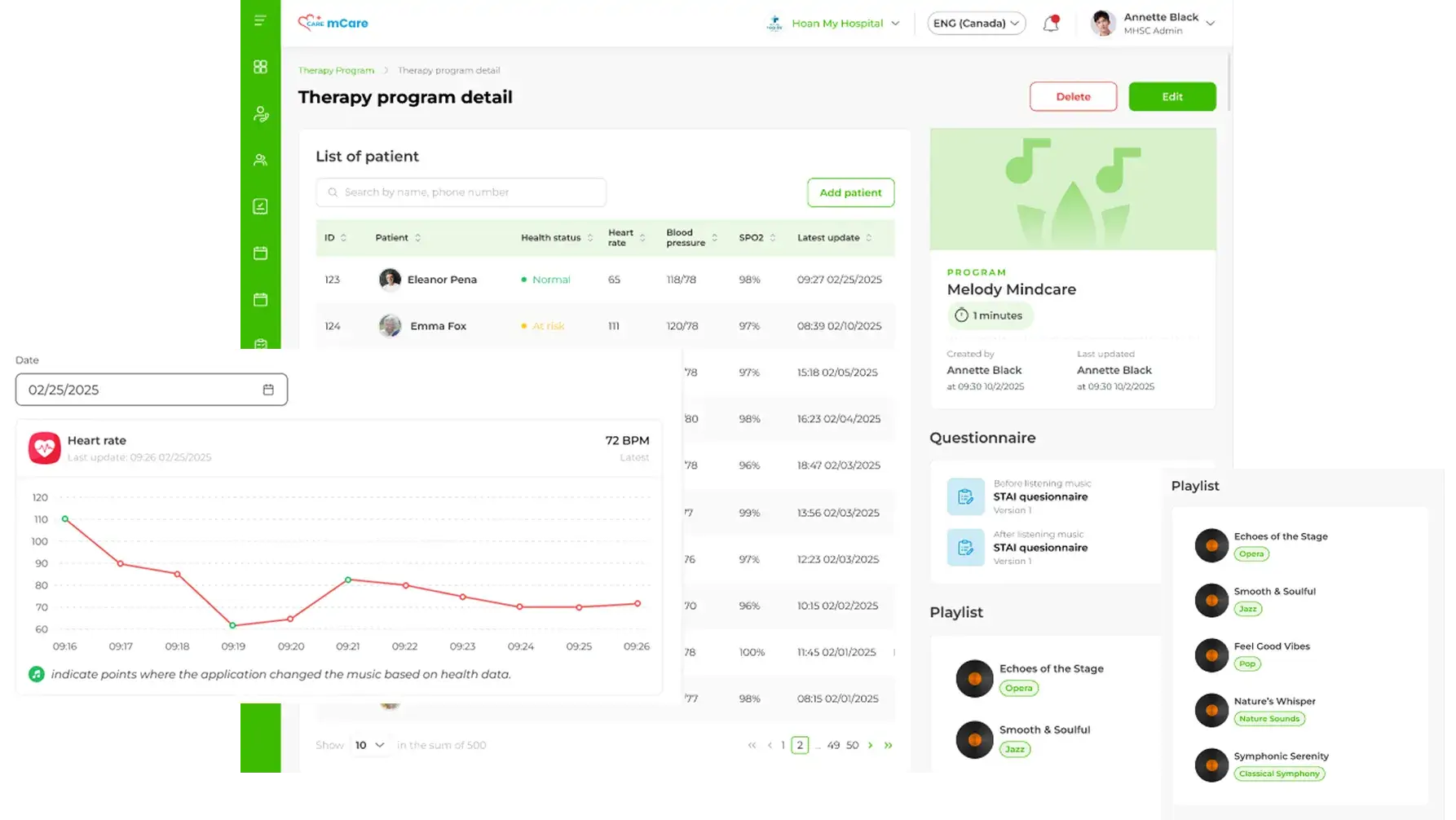1456x820 pixels.
Task: Click the Heart rate pulse icon
Action: tap(45, 447)
